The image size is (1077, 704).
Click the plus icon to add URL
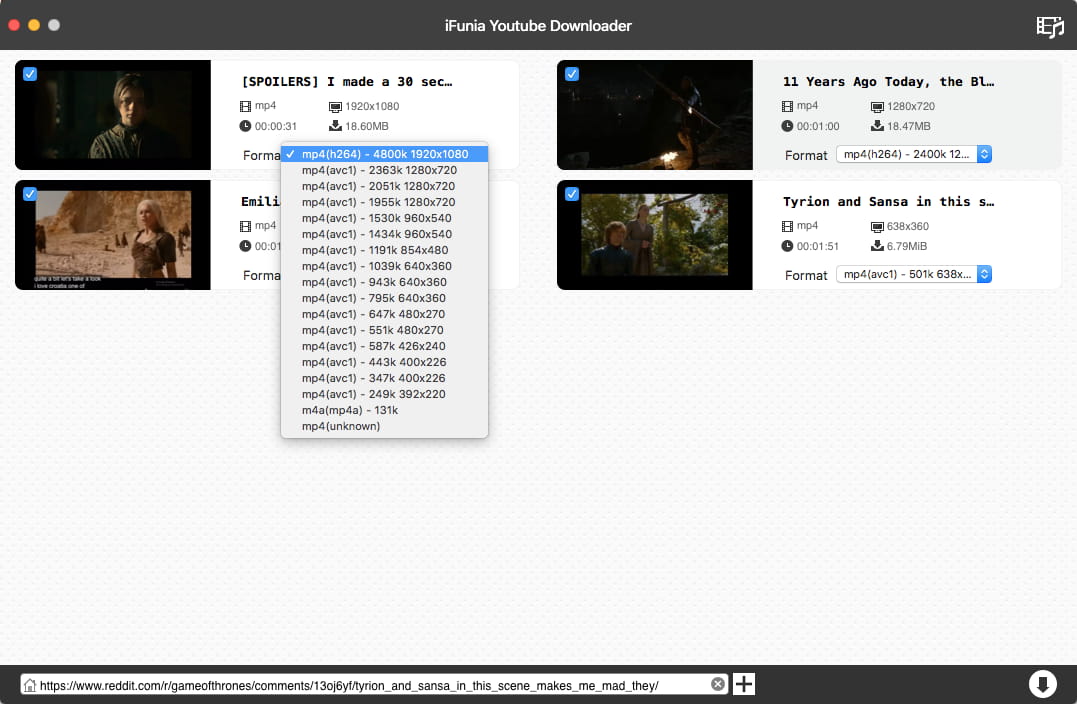(x=744, y=684)
